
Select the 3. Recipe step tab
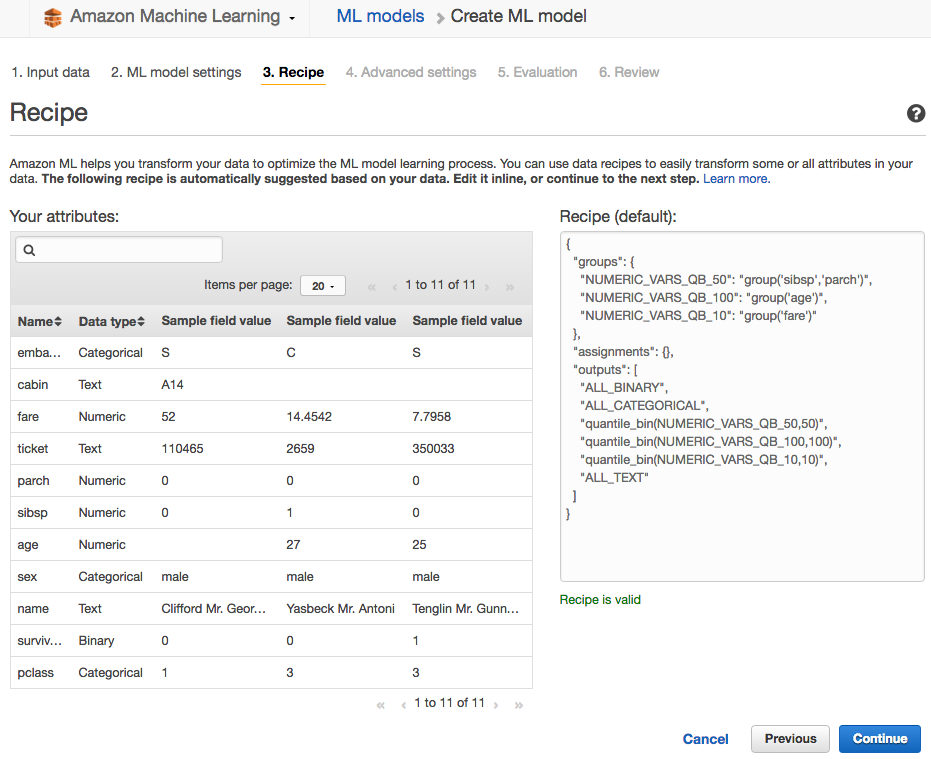pos(293,72)
